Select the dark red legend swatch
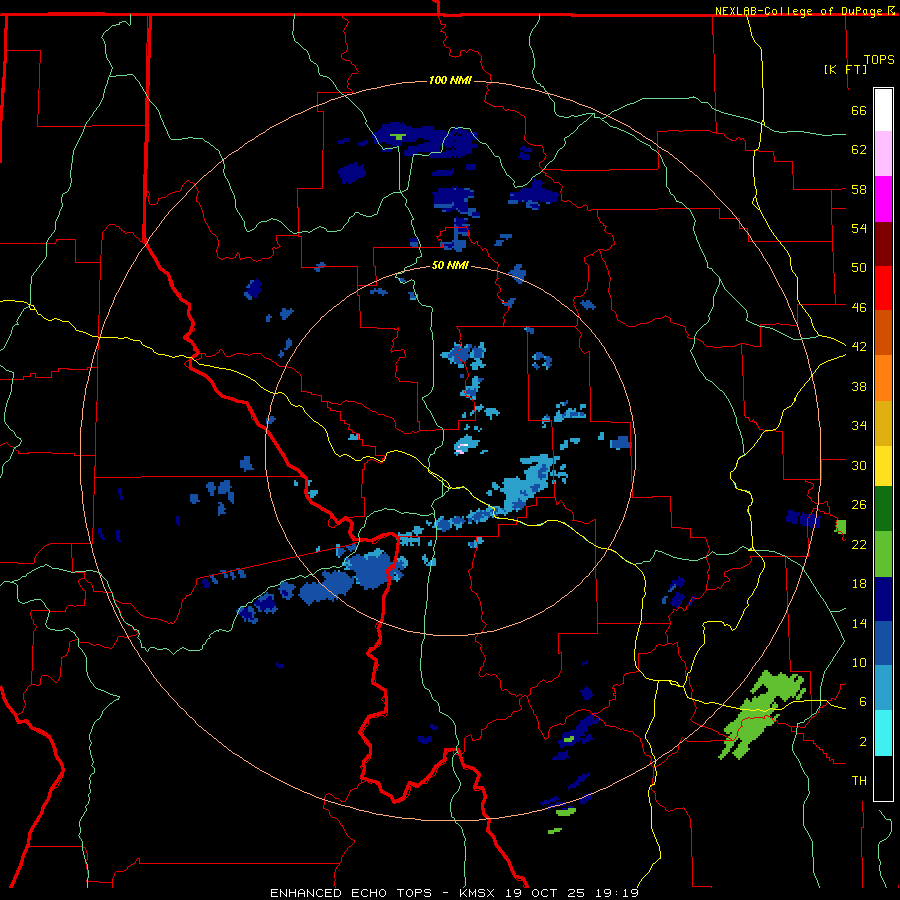This screenshot has width=900, height=900. (883, 243)
